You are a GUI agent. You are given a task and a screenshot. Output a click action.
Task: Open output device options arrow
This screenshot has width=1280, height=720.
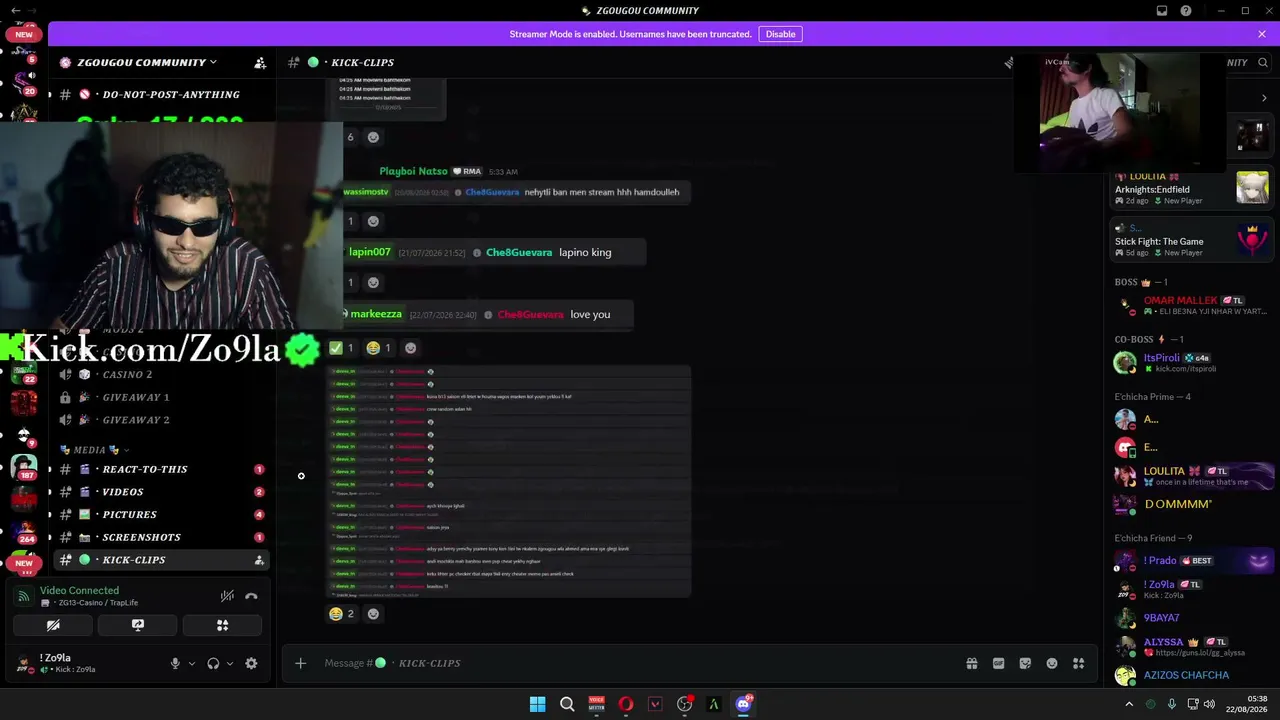pyautogui.click(x=229, y=663)
